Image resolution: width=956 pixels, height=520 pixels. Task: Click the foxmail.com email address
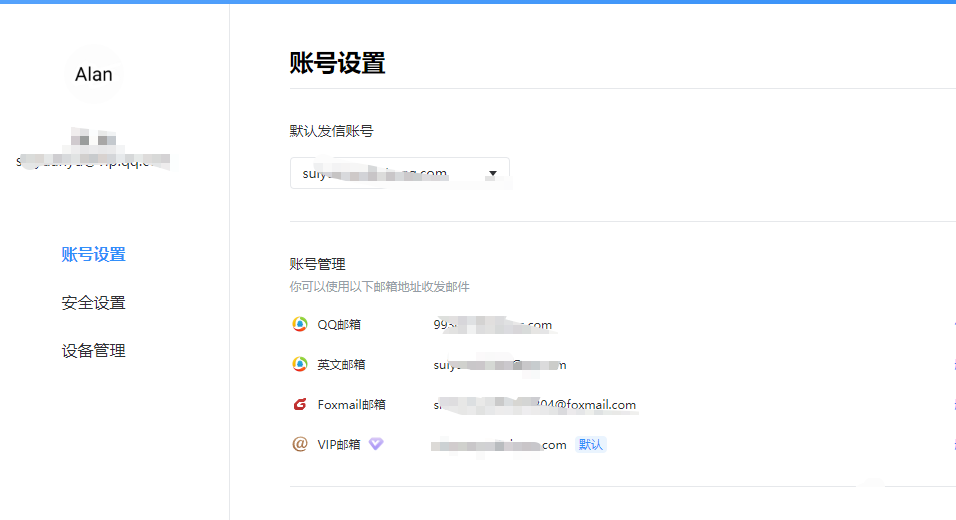coord(535,405)
